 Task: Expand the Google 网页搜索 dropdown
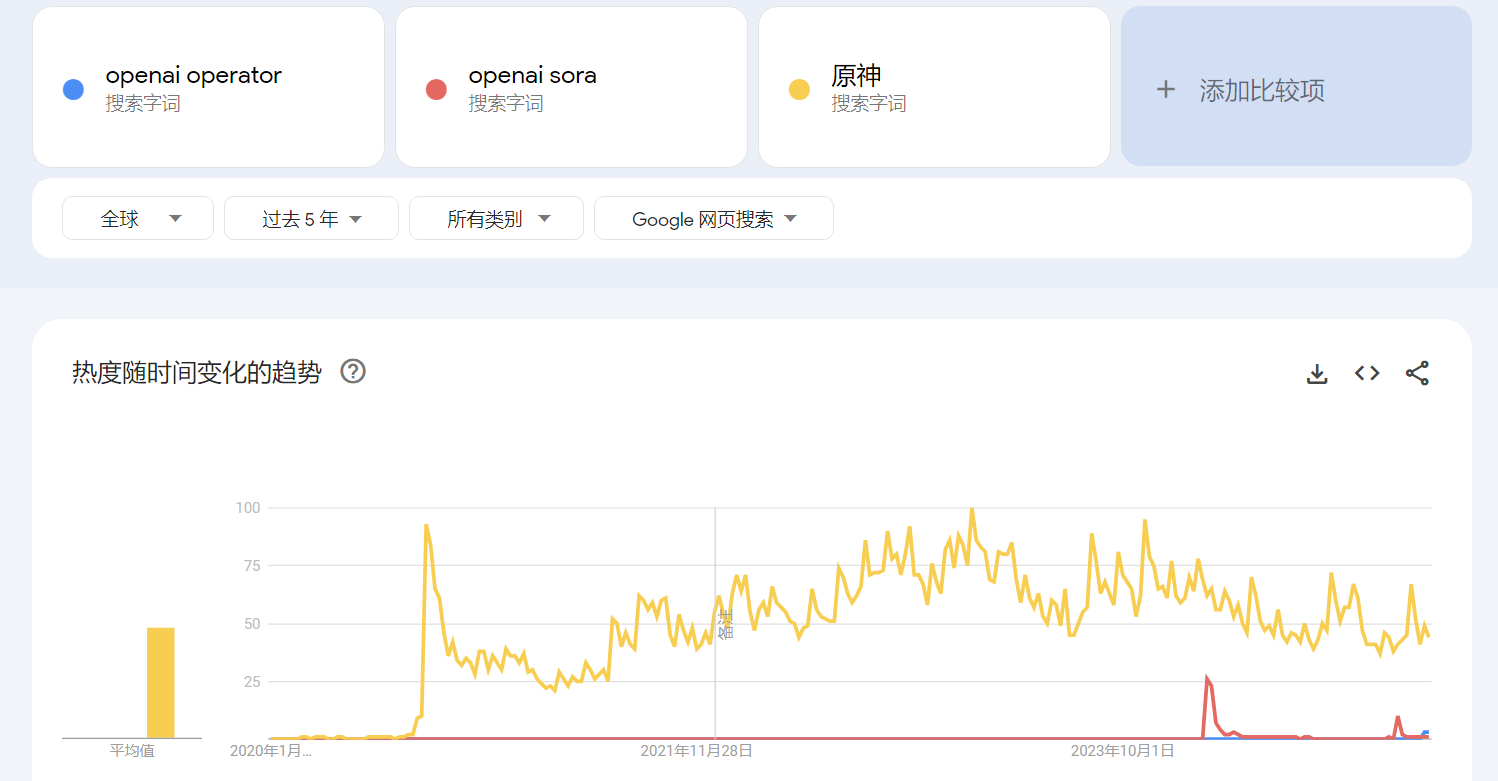[713, 219]
